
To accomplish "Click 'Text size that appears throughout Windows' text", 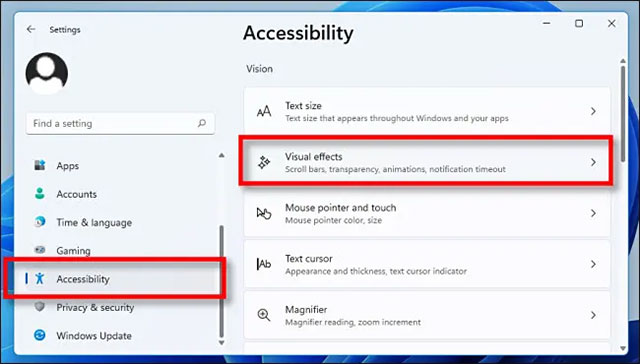I will pyautogui.click(x=397, y=118).
